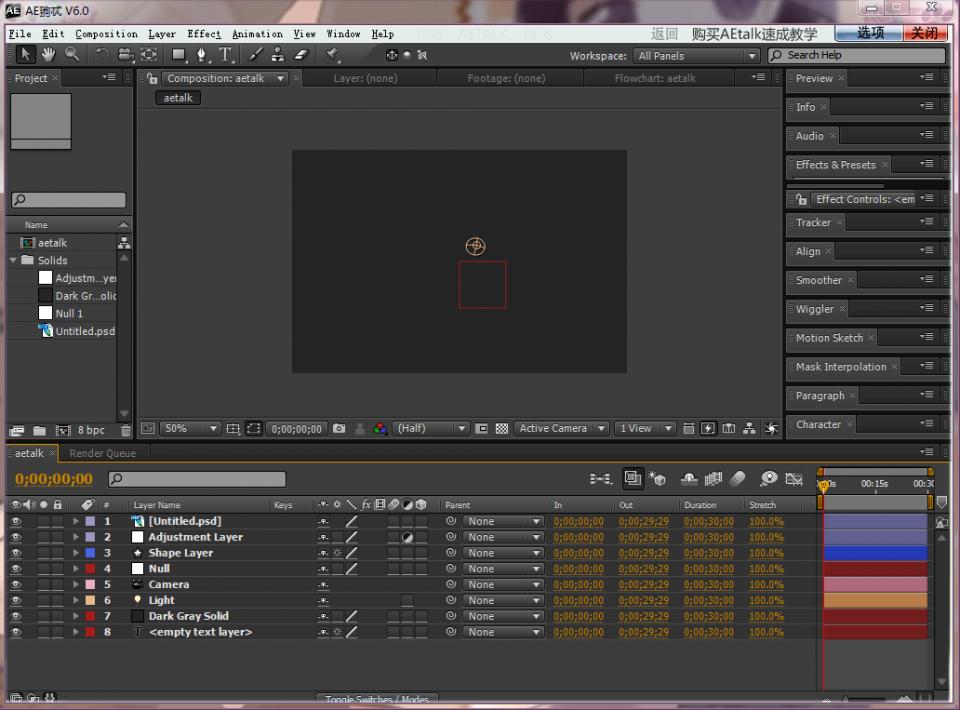The image size is (960, 710).
Task: Toggle the transparency grid button
Action: [502, 429]
